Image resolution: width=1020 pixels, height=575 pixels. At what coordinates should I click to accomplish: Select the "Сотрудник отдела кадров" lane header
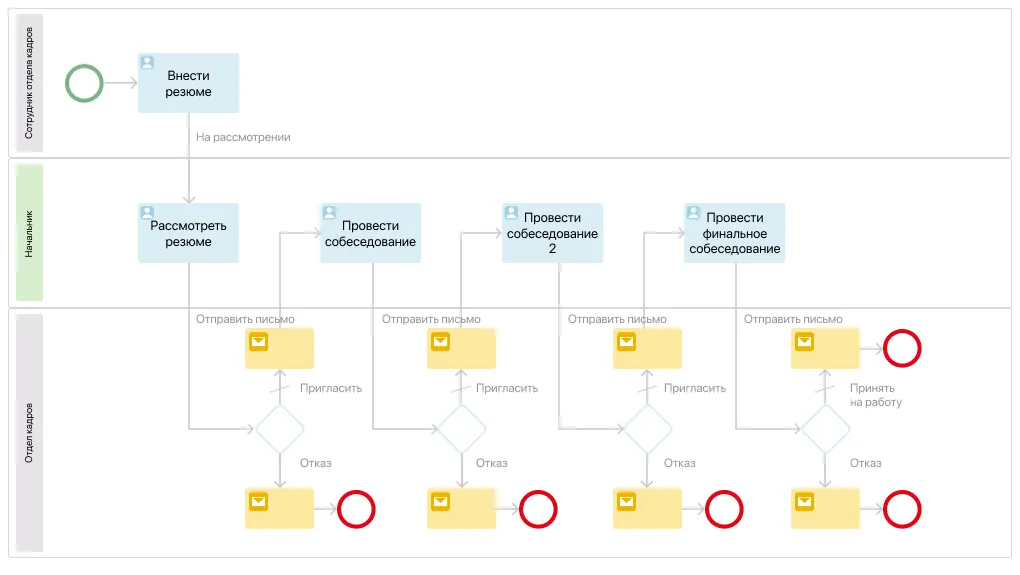coord(29,83)
